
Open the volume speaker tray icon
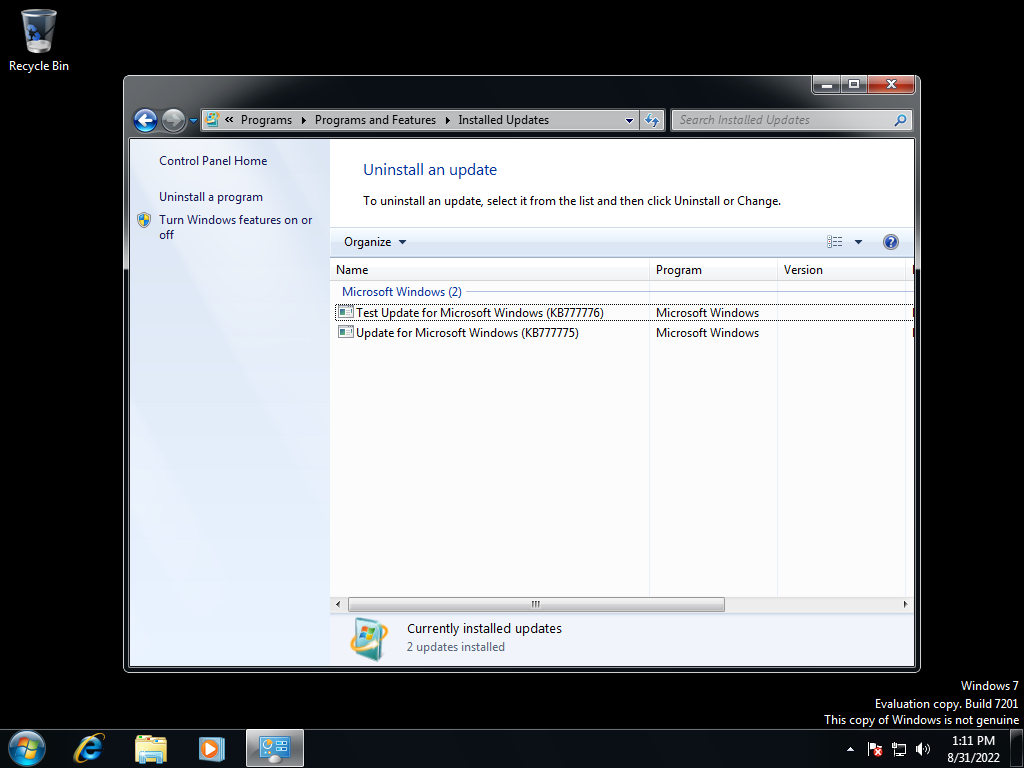pos(923,749)
